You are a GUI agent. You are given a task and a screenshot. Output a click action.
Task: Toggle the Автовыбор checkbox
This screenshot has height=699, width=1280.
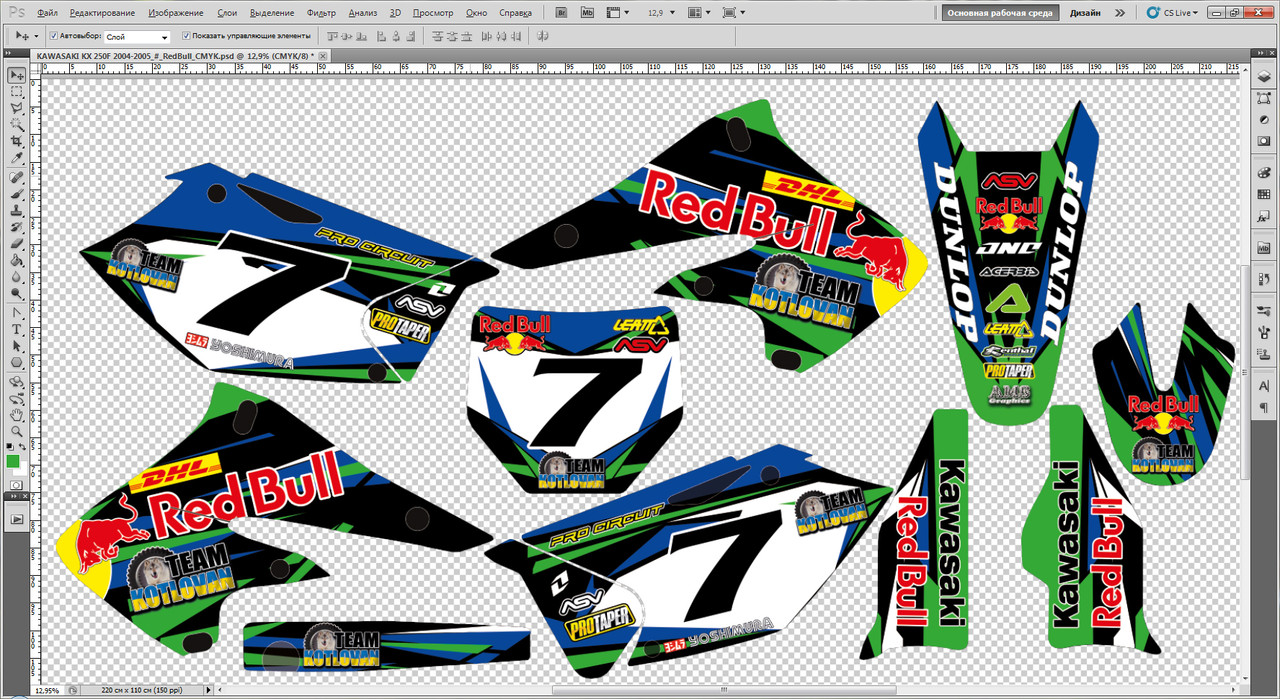[x=54, y=36]
